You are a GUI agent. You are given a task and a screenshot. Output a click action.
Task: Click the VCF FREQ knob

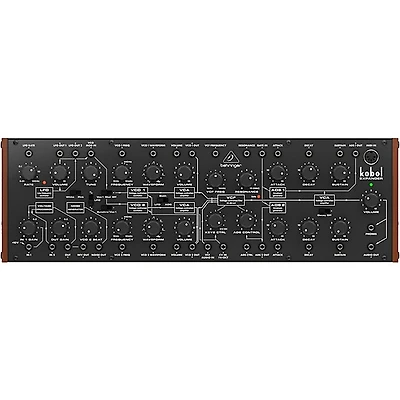click(215, 179)
